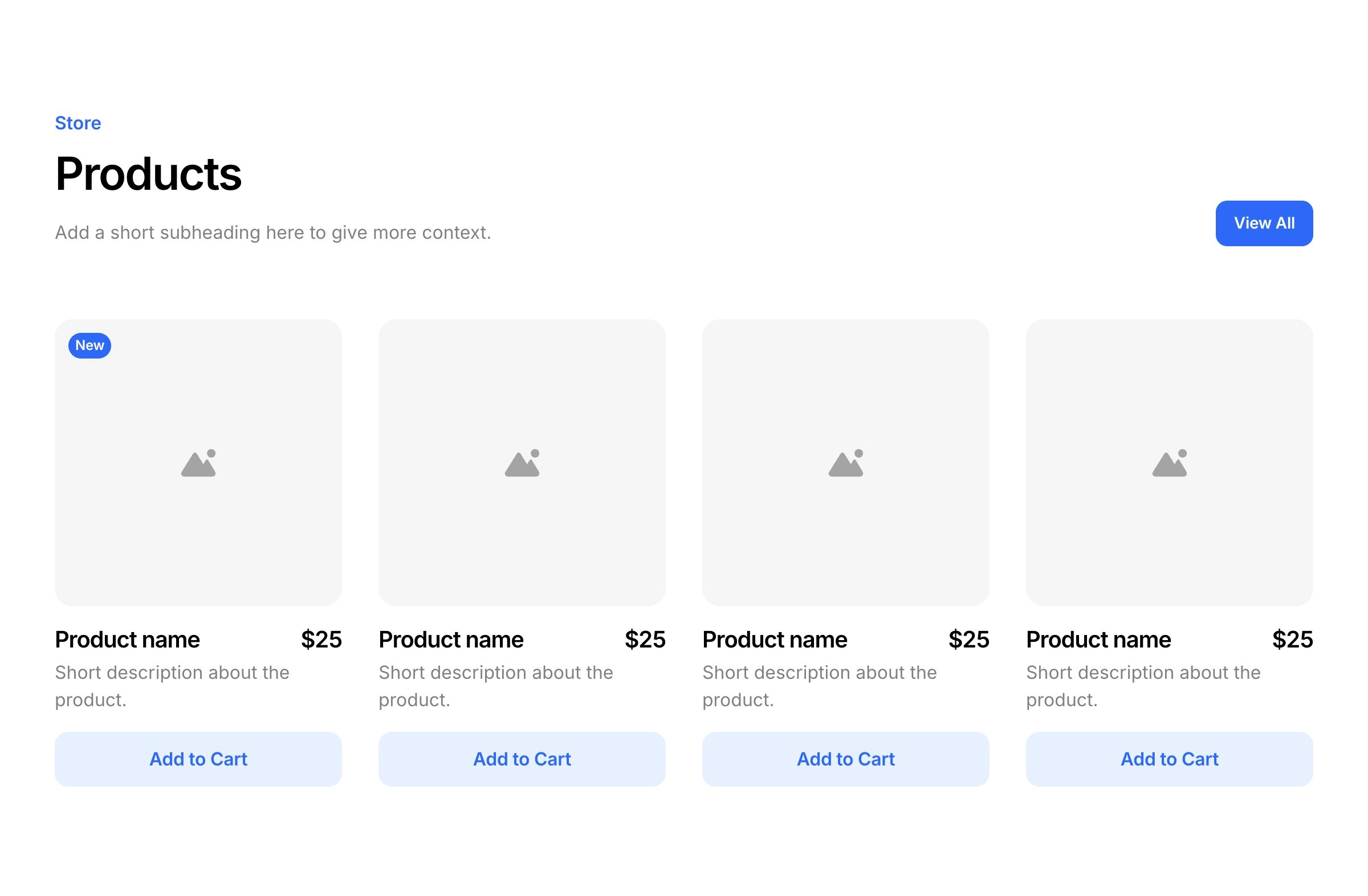Select the first product's name title
This screenshot has width=1368, height=896.
pyautogui.click(x=127, y=640)
